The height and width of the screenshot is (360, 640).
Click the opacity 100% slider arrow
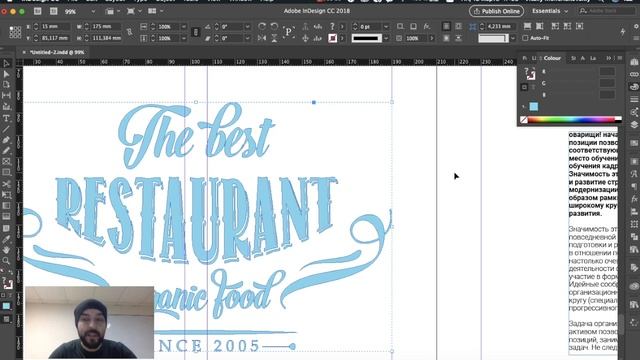[432, 38]
